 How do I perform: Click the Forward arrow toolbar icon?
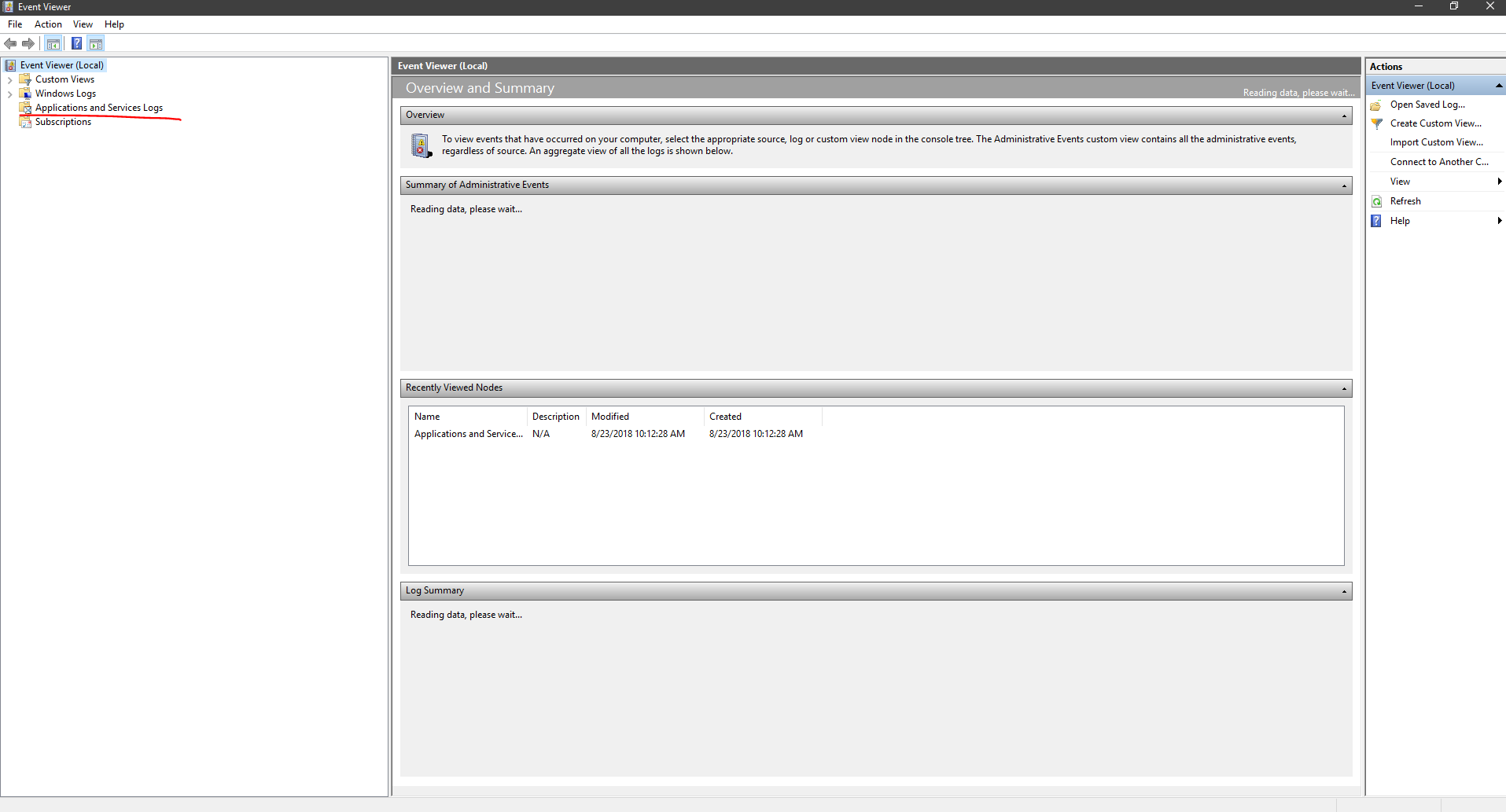click(x=28, y=44)
